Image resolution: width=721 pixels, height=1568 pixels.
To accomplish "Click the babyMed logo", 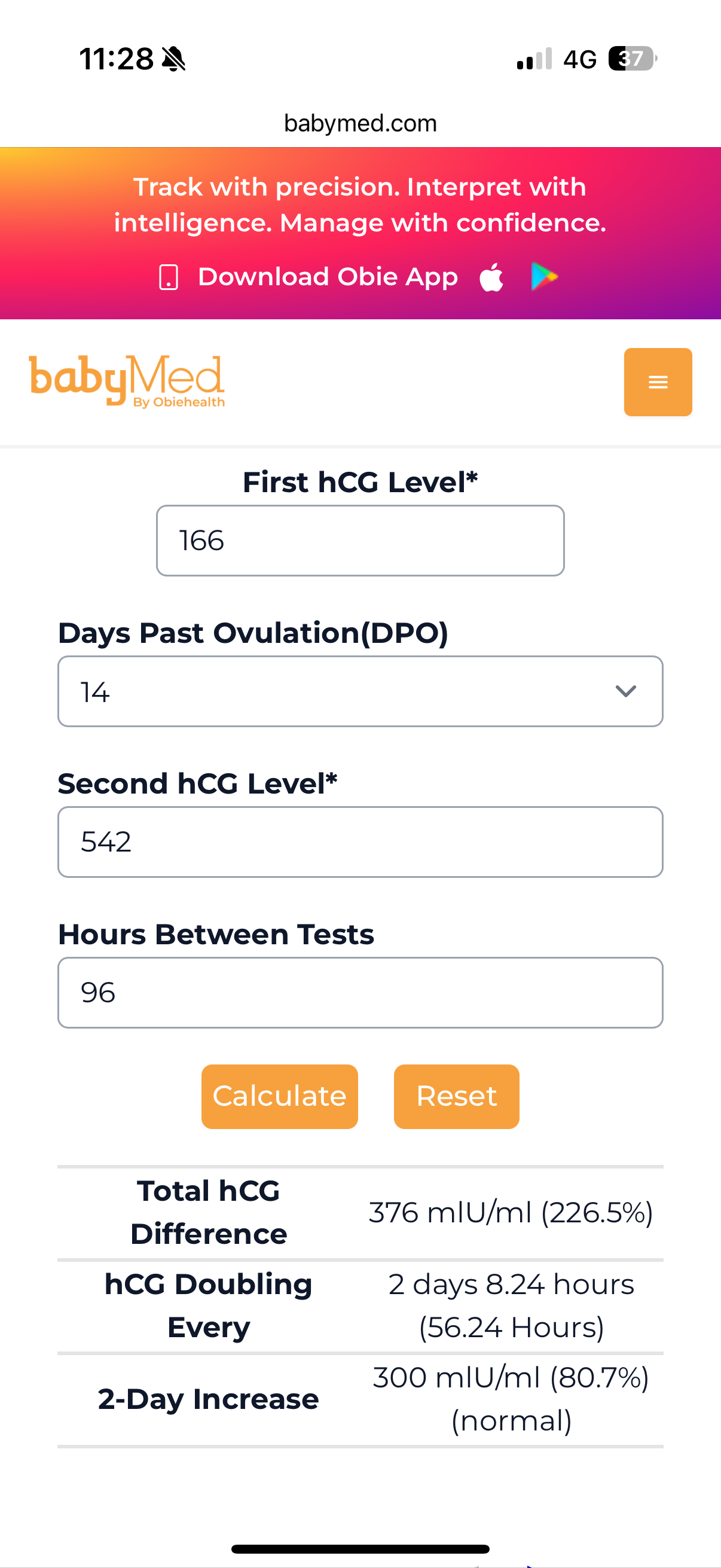I will click(127, 380).
